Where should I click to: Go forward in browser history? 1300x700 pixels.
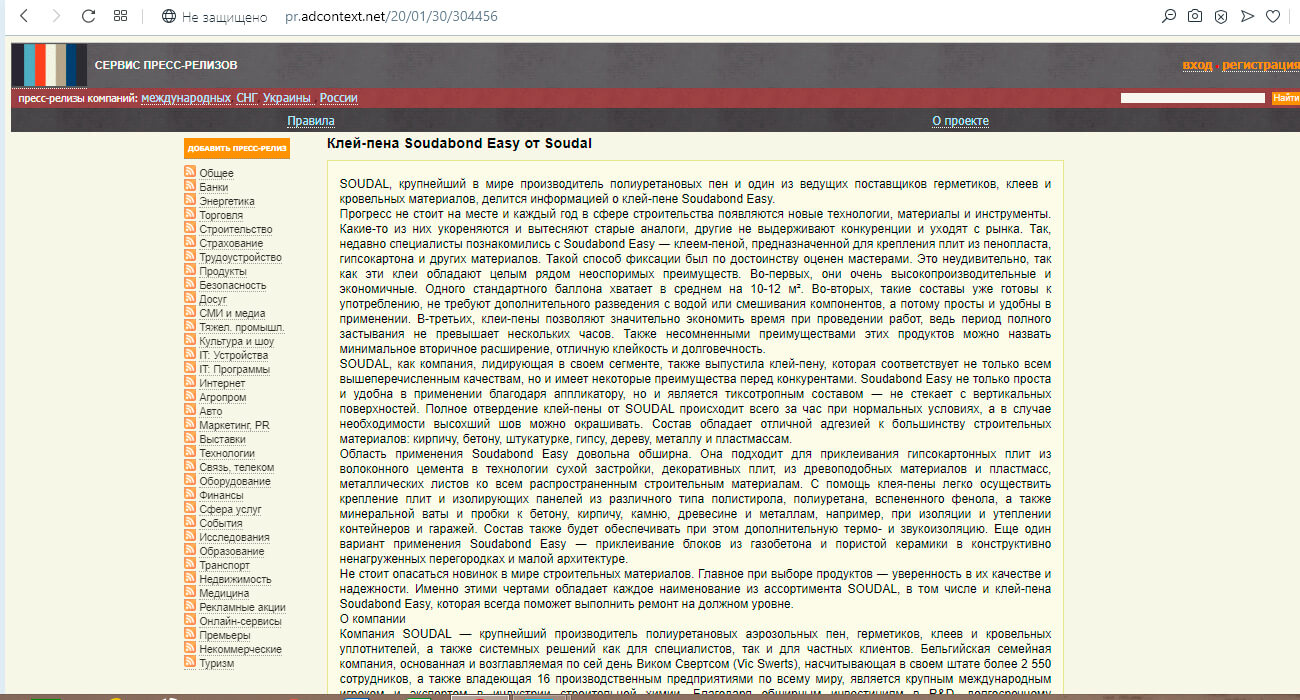click(x=56, y=16)
